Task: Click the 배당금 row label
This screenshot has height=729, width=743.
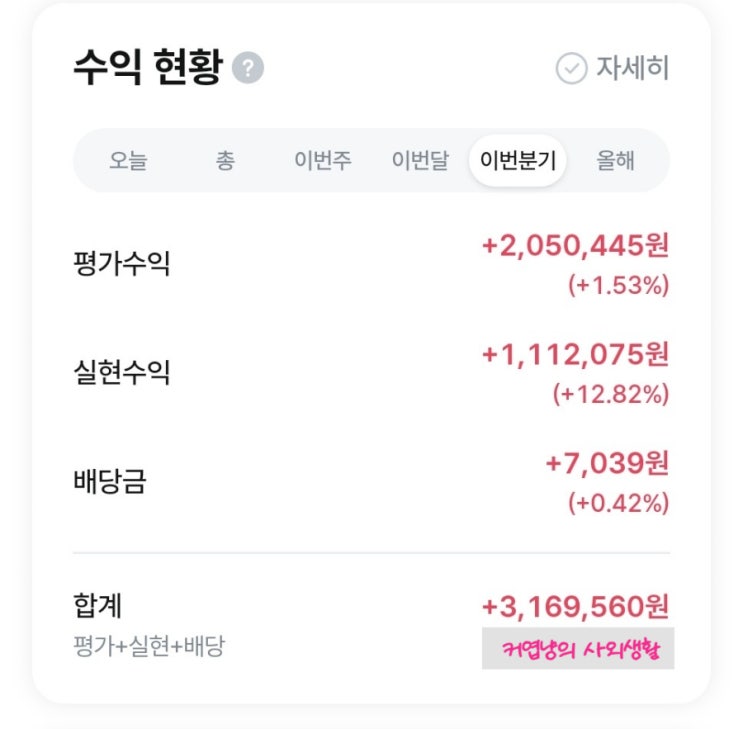Action: click(x=110, y=481)
